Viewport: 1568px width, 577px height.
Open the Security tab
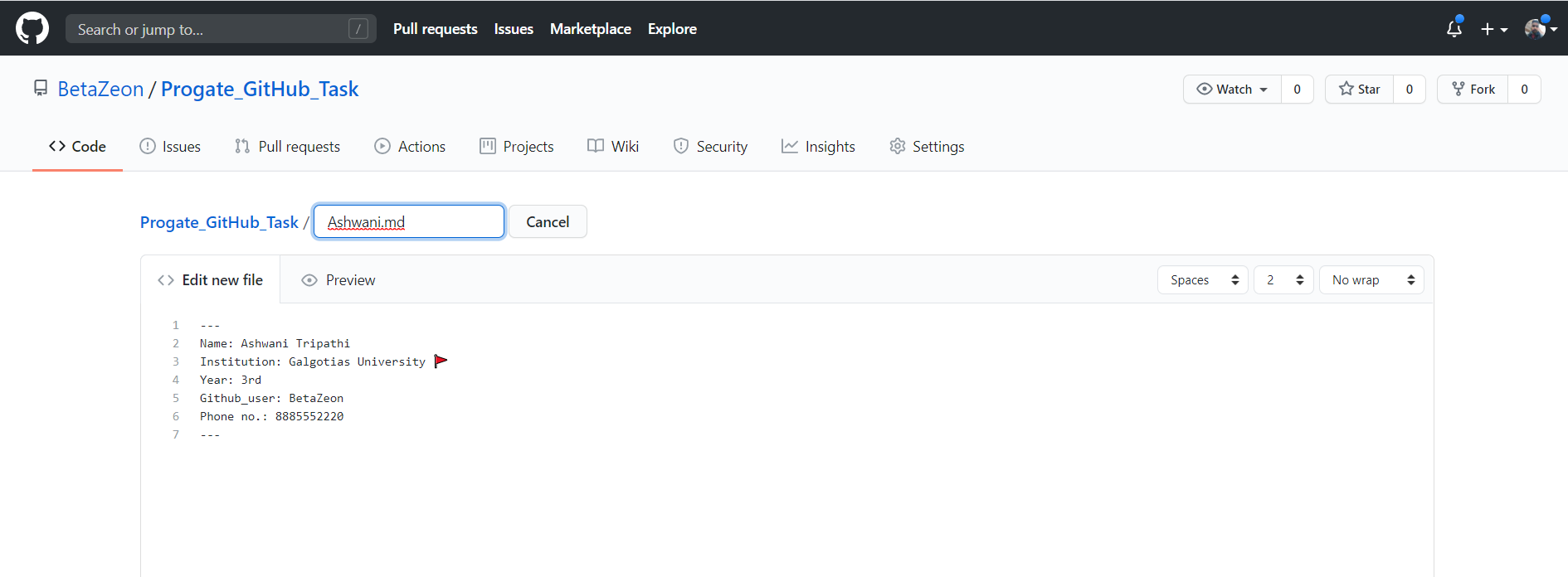[710, 146]
